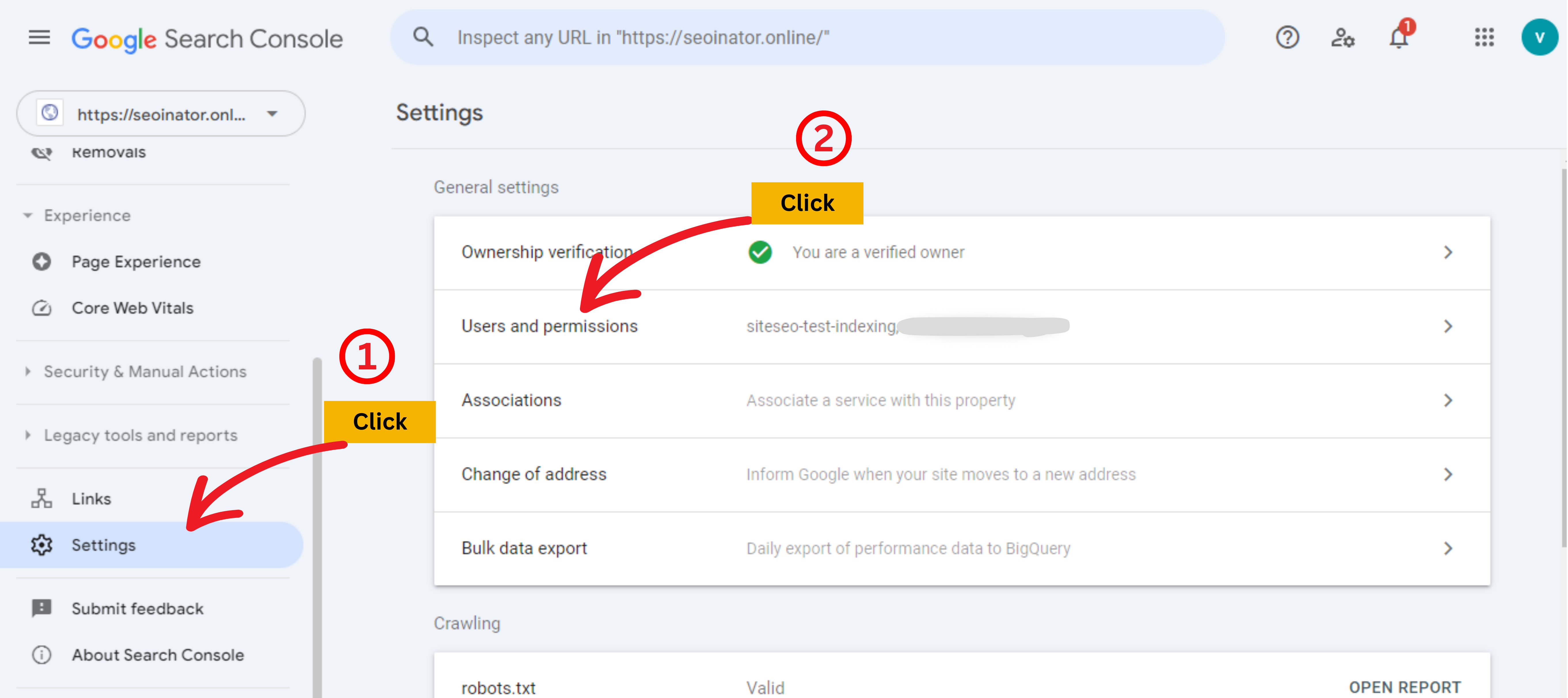Viewport: 1568px width, 698px height.
Task: Open Page Experience report
Action: (152, 262)
